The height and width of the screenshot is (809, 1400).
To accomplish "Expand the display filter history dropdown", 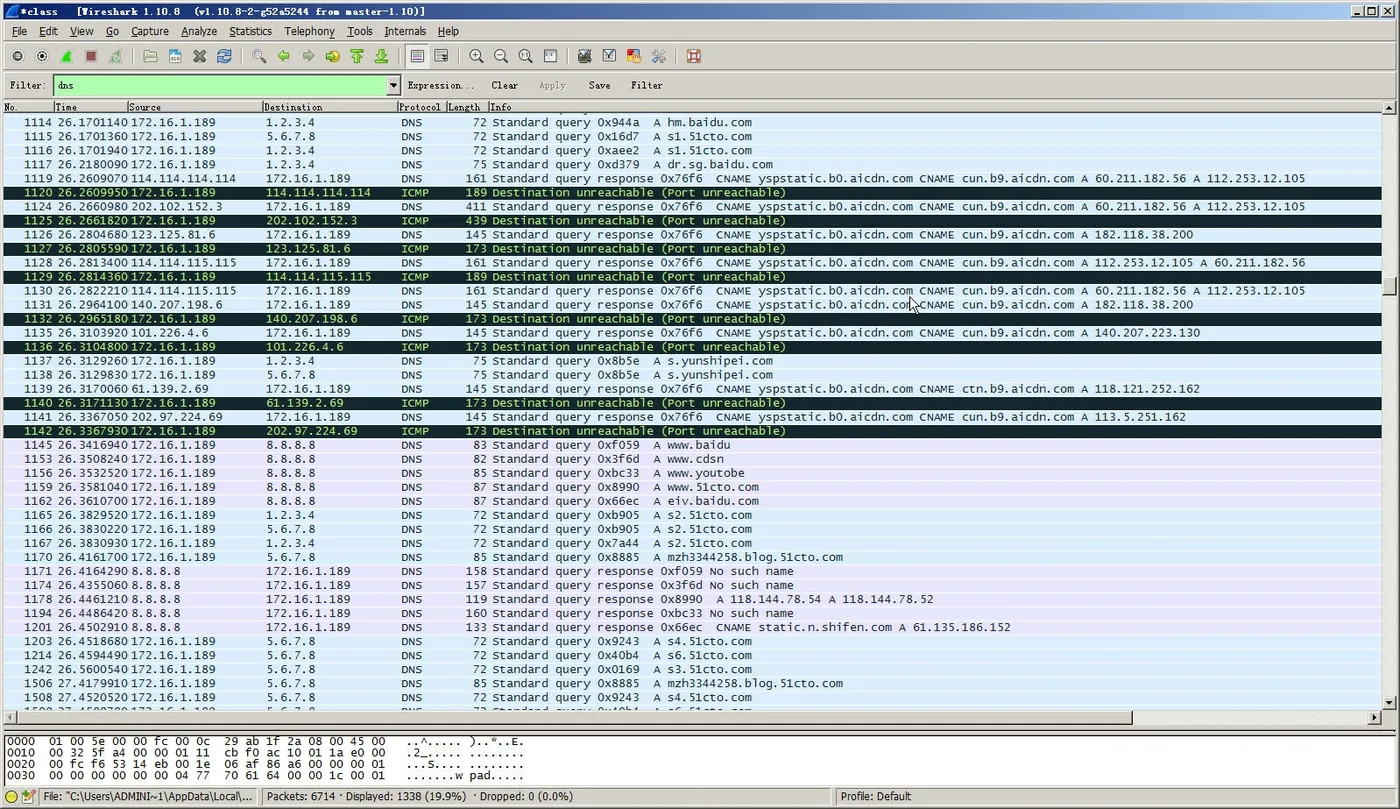I will pos(393,86).
